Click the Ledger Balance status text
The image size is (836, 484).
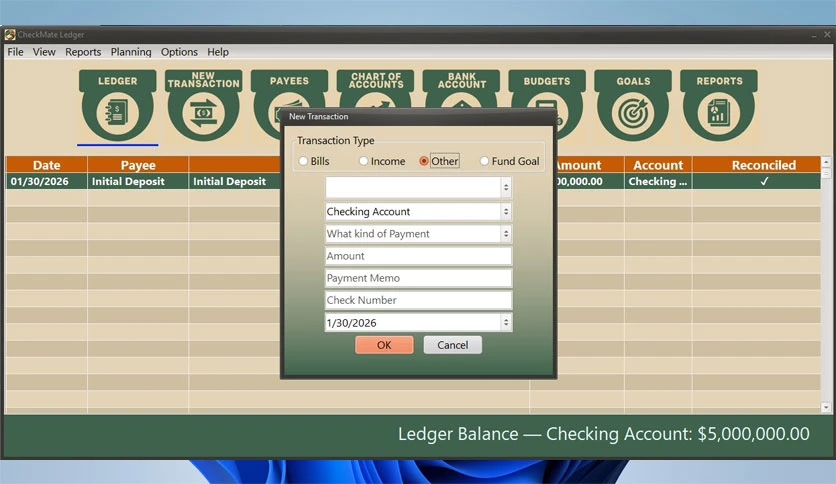point(604,434)
